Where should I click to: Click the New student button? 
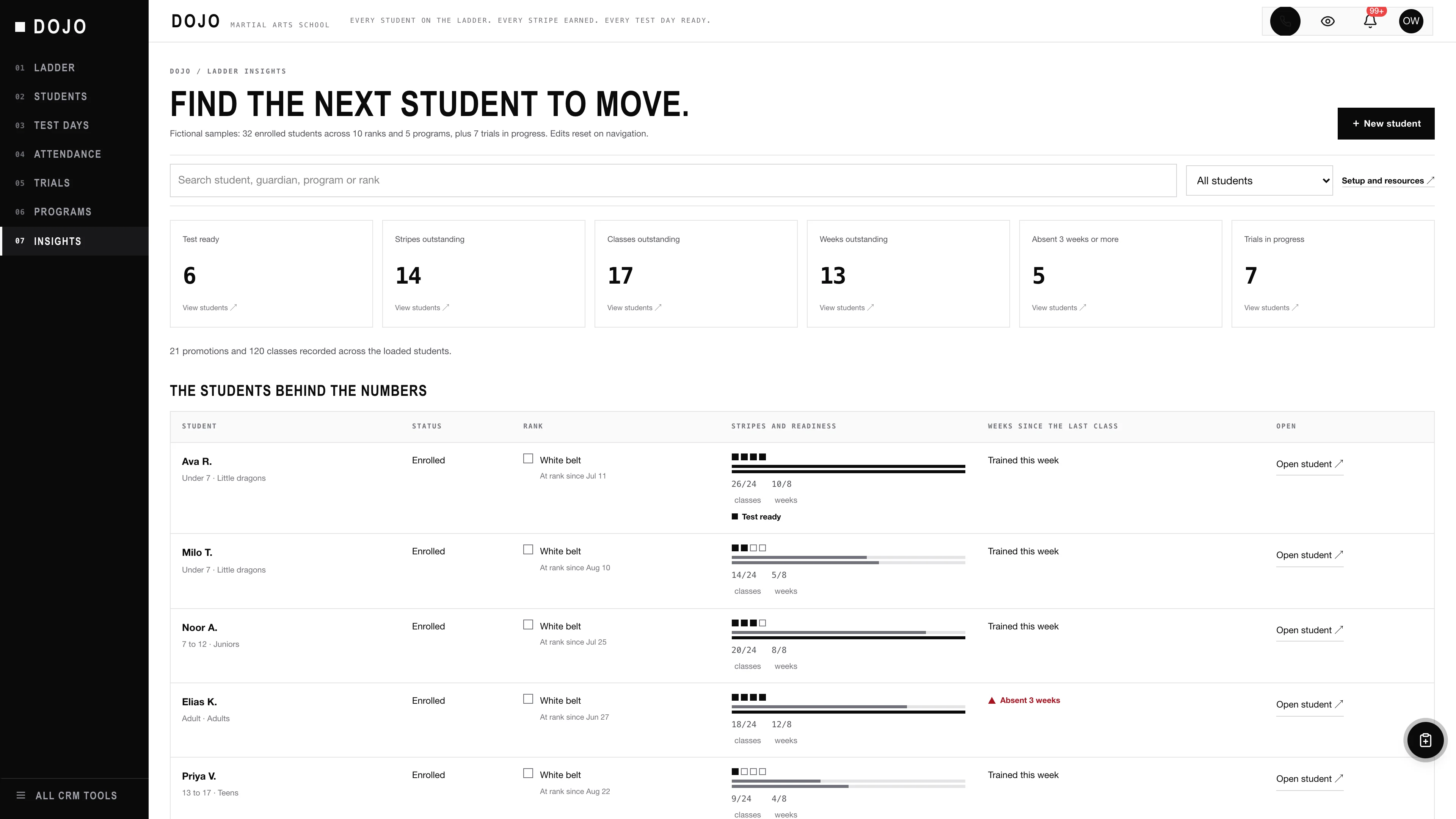(1385, 123)
